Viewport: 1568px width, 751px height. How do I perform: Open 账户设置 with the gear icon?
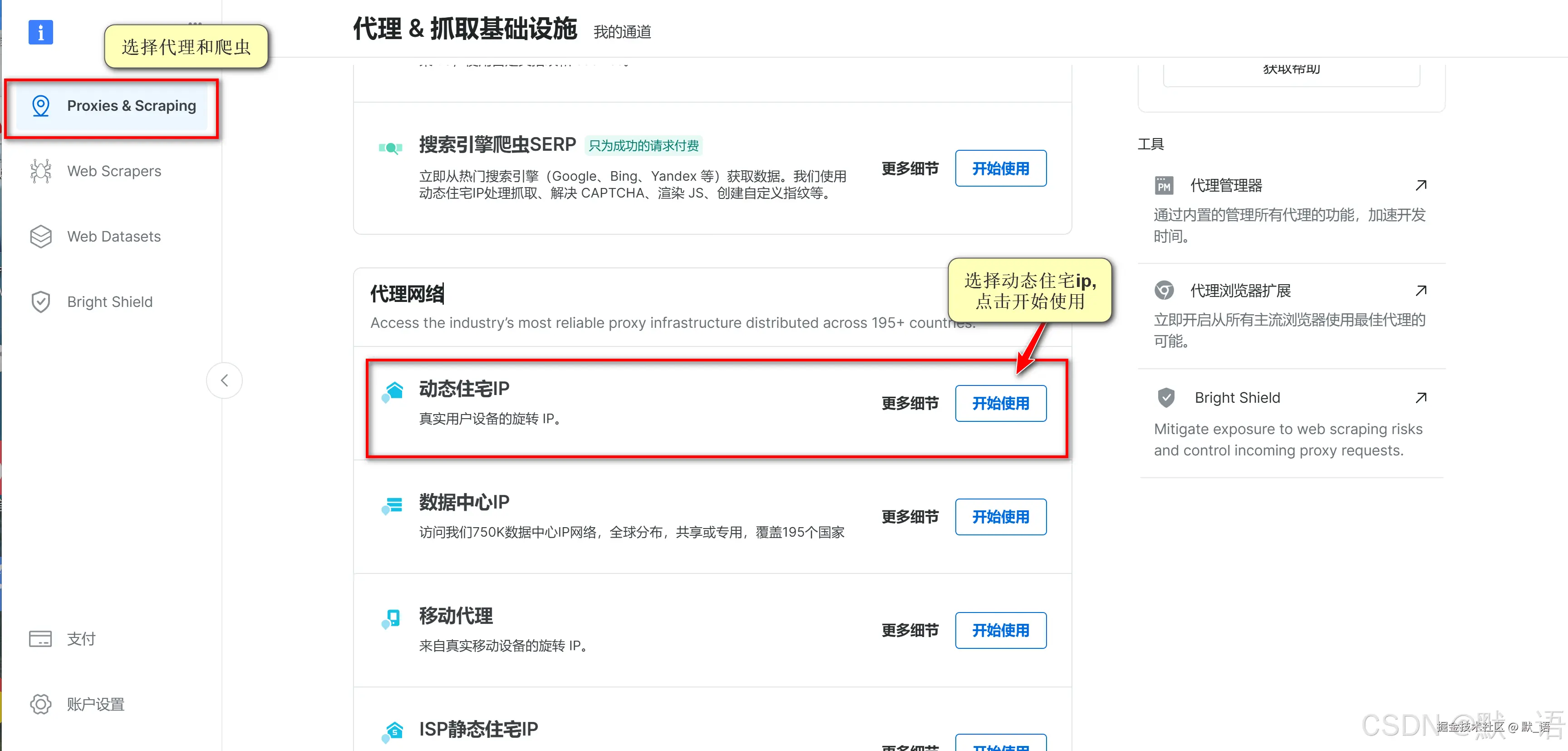pos(40,704)
